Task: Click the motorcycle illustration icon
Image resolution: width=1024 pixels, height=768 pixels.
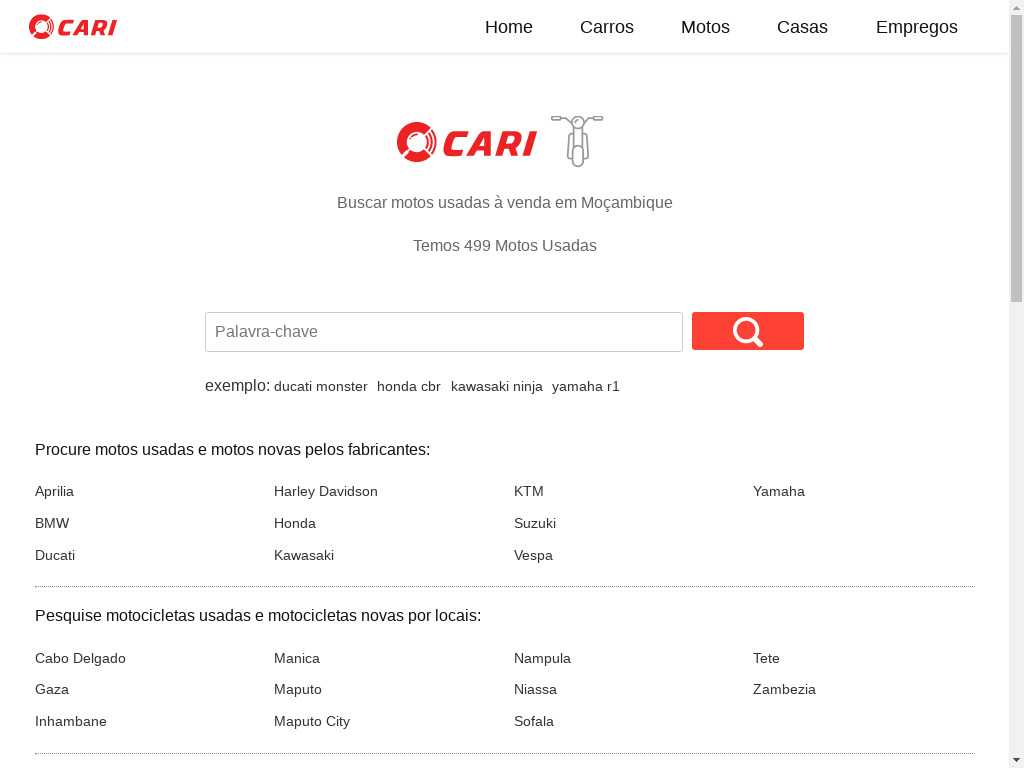Action: tap(577, 140)
